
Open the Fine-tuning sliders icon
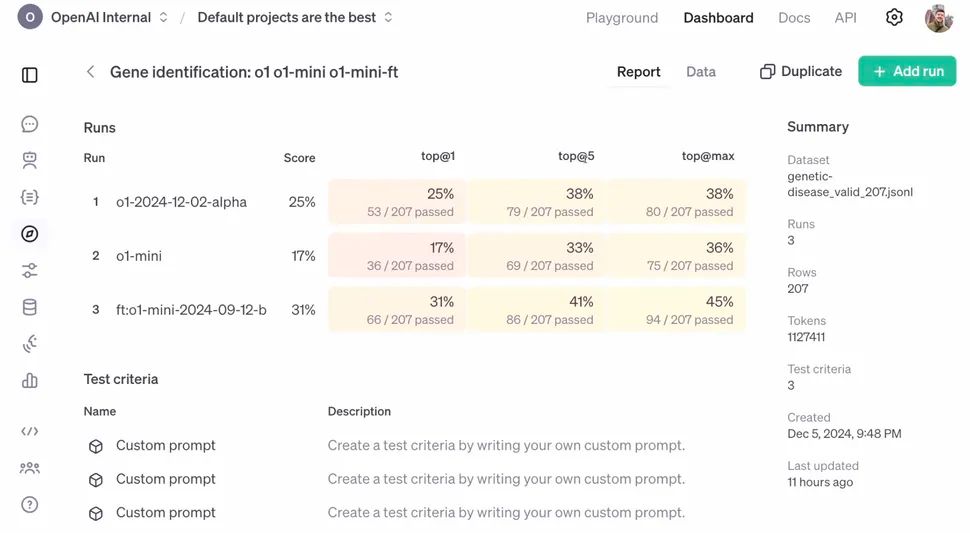(x=30, y=270)
